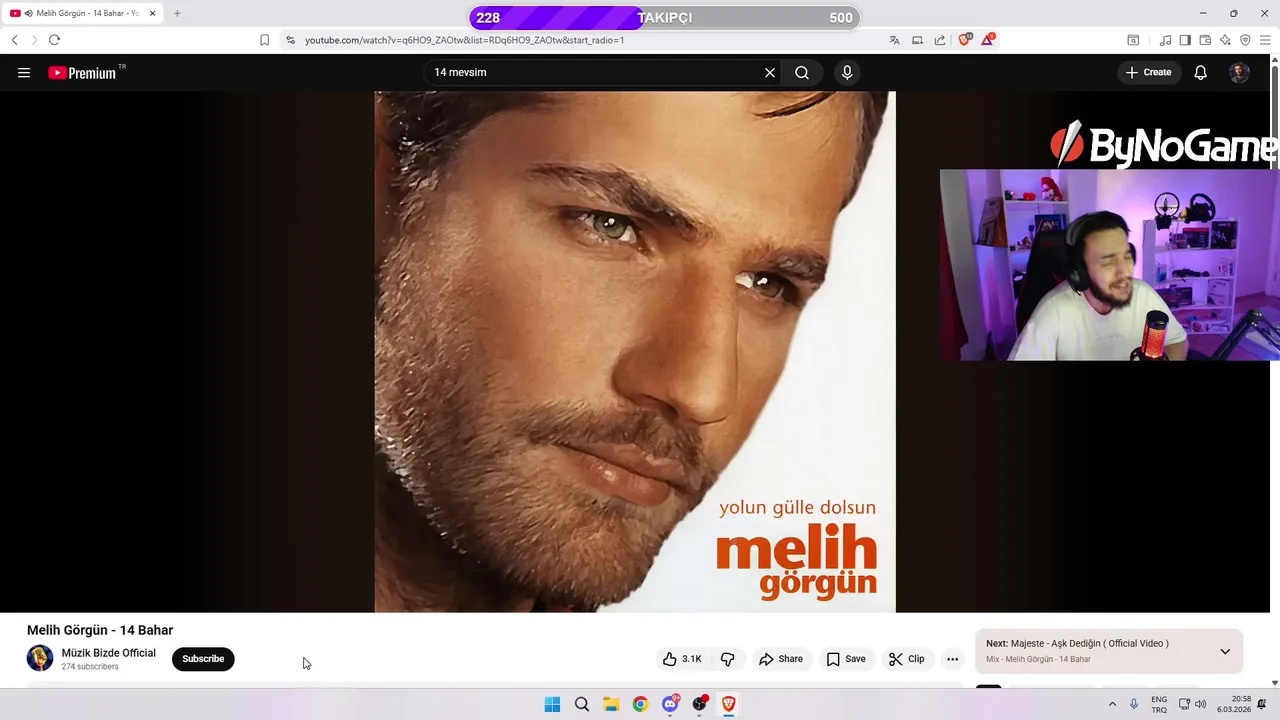The height and width of the screenshot is (720, 1280).
Task: Open Leo AI sparkle icon
Action: [x=1225, y=40]
